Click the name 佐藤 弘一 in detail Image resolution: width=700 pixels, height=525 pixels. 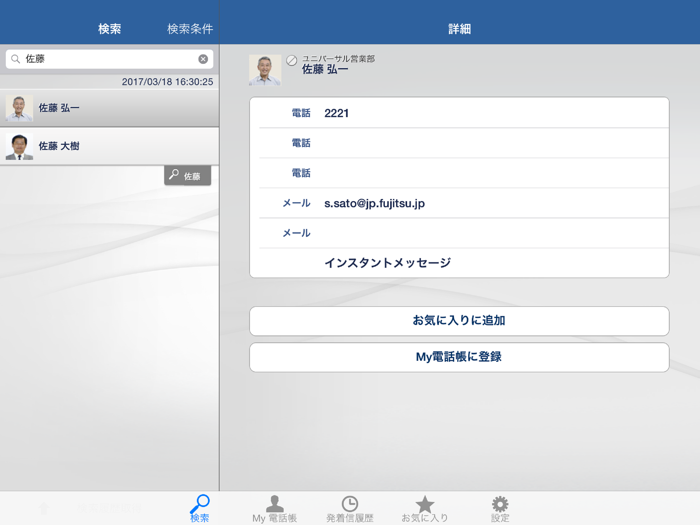(x=325, y=70)
